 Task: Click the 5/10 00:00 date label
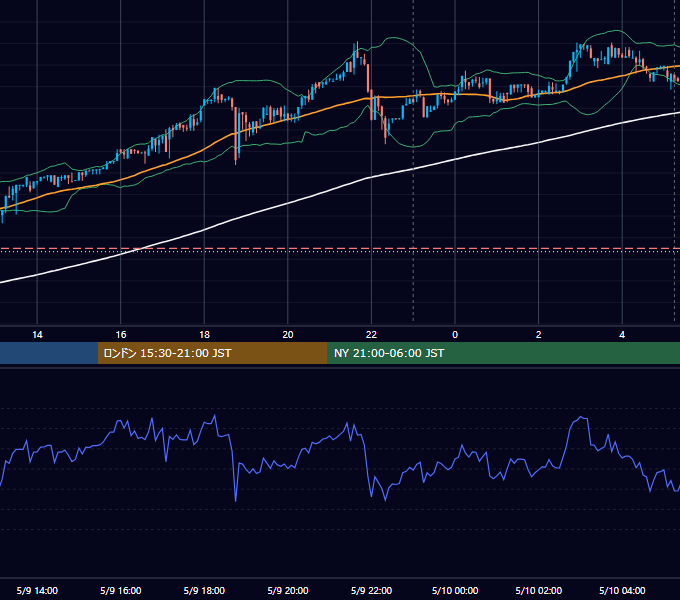tap(455, 590)
